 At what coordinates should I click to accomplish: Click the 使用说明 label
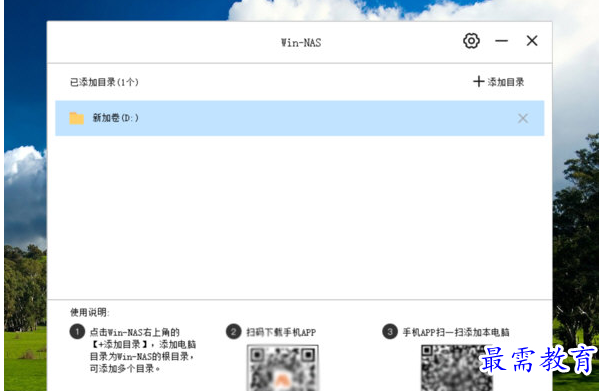pyautogui.click(x=90, y=312)
